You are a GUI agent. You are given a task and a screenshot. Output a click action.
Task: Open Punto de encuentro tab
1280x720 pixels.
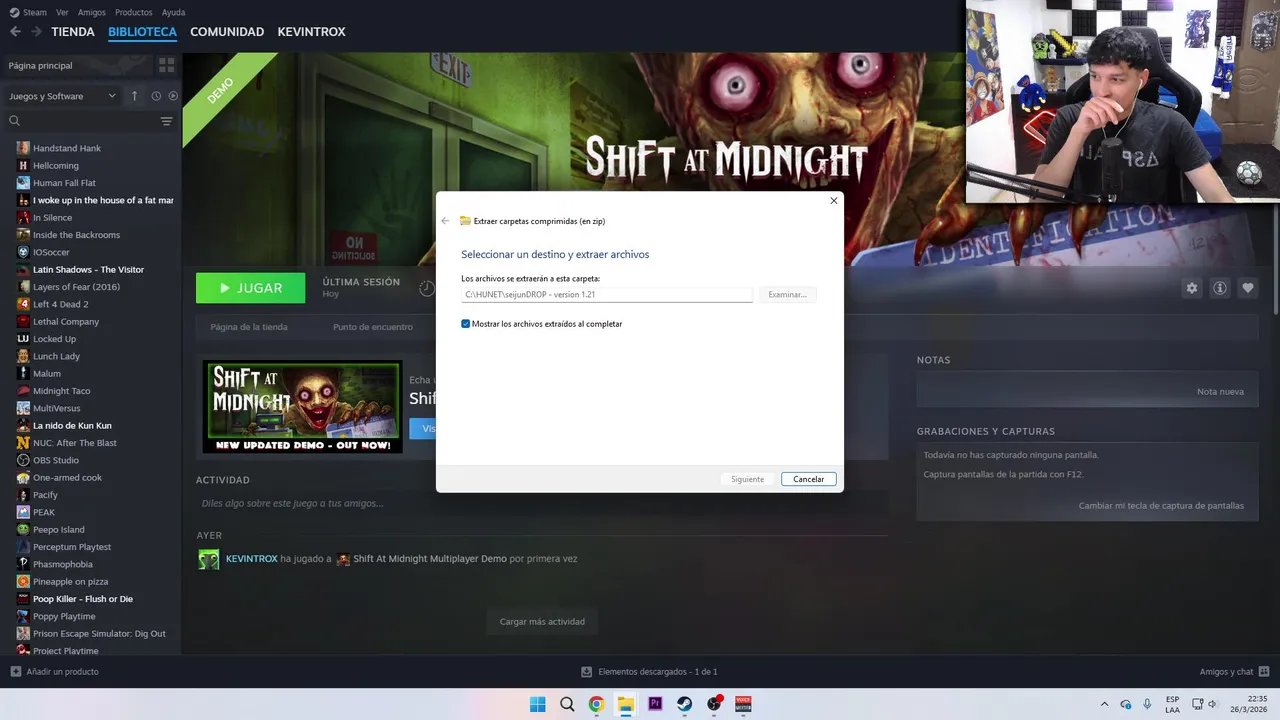pyautogui.click(x=373, y=327)
